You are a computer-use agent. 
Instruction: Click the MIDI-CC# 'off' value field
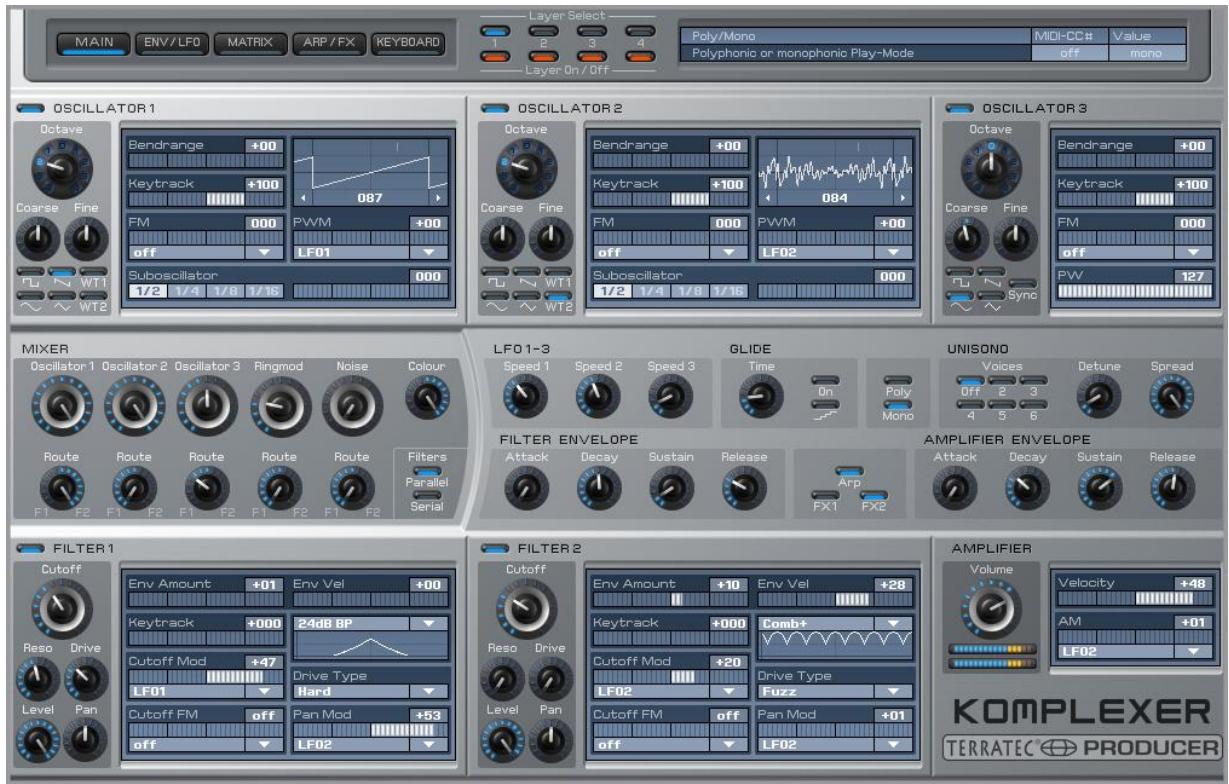click(x=1071, y=53)
